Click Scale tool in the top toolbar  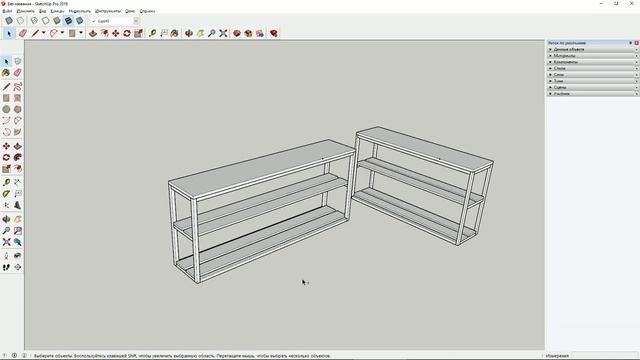pyautogui.click(x=138, y=33)
